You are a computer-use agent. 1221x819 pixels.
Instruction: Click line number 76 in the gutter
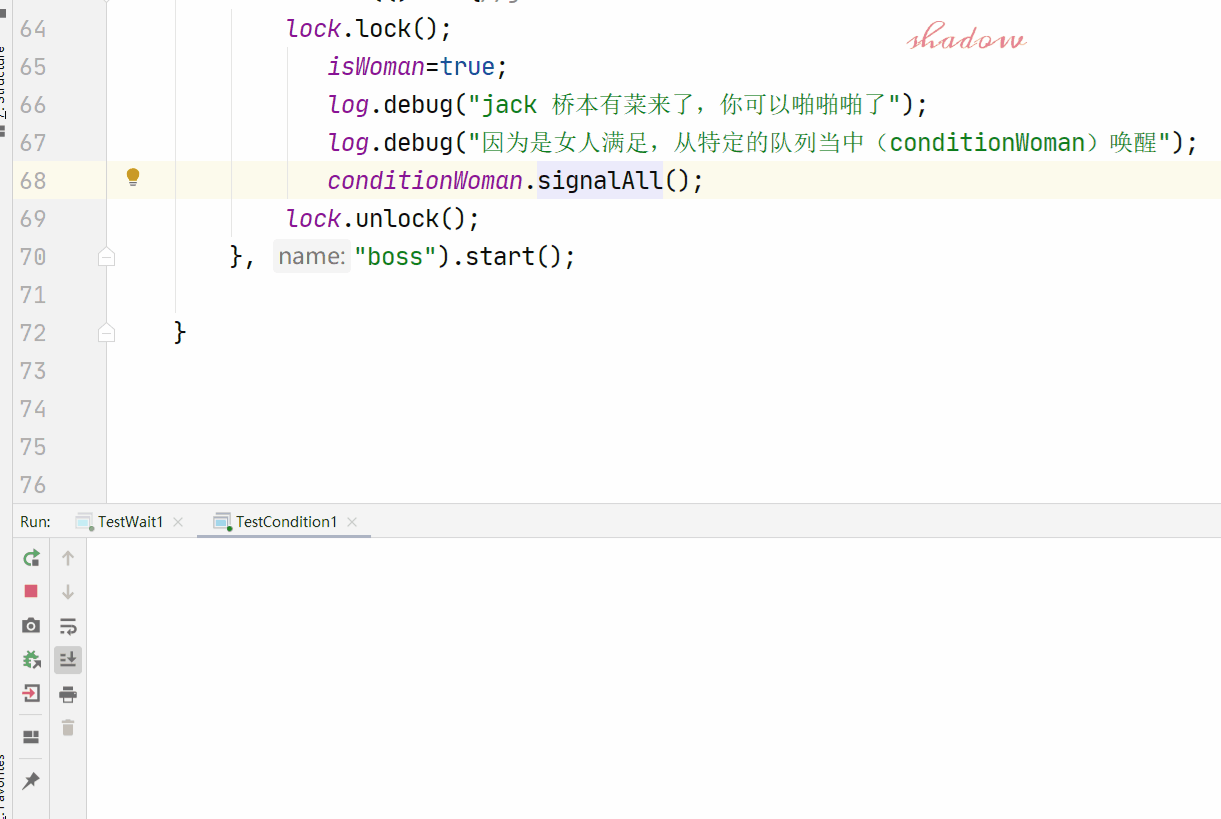click(x=33, y=485)
